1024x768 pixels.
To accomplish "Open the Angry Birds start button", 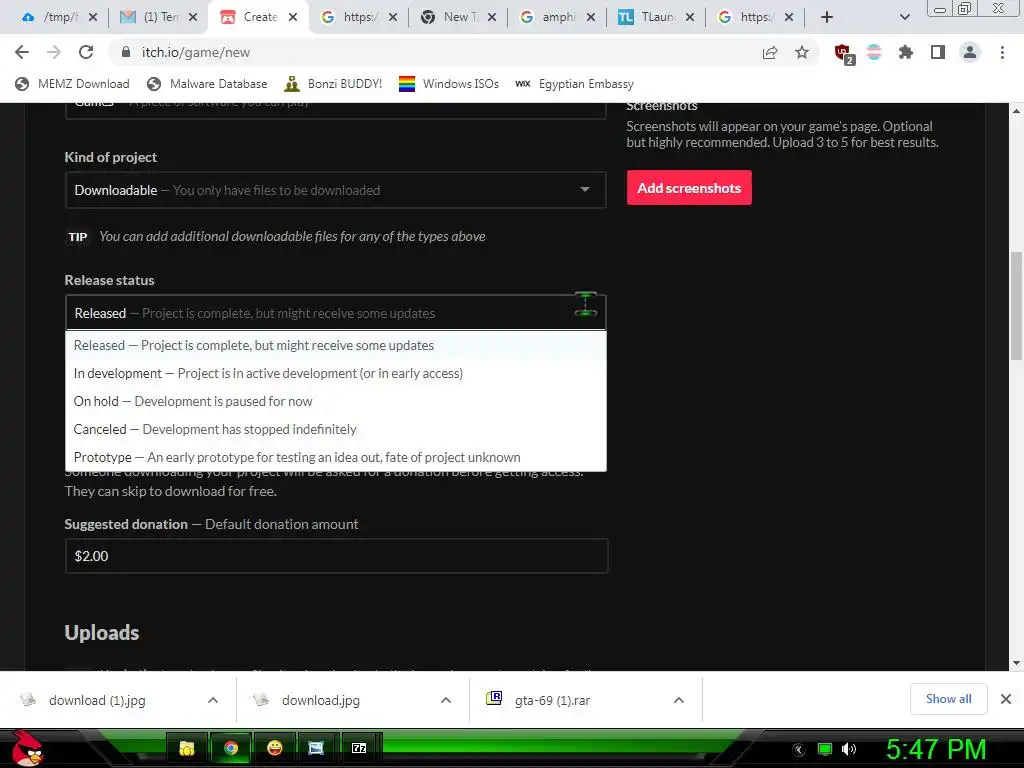I will (27, 748).
